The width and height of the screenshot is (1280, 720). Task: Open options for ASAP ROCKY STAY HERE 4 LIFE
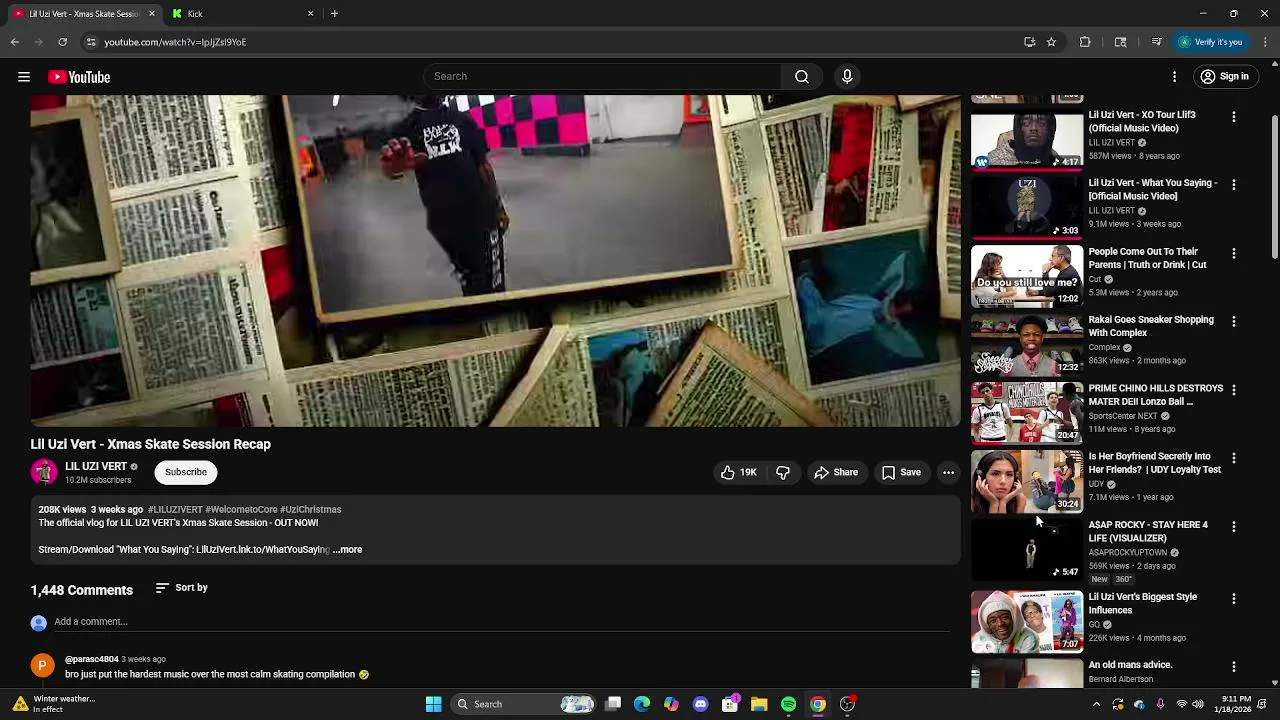coord(1233,527)
